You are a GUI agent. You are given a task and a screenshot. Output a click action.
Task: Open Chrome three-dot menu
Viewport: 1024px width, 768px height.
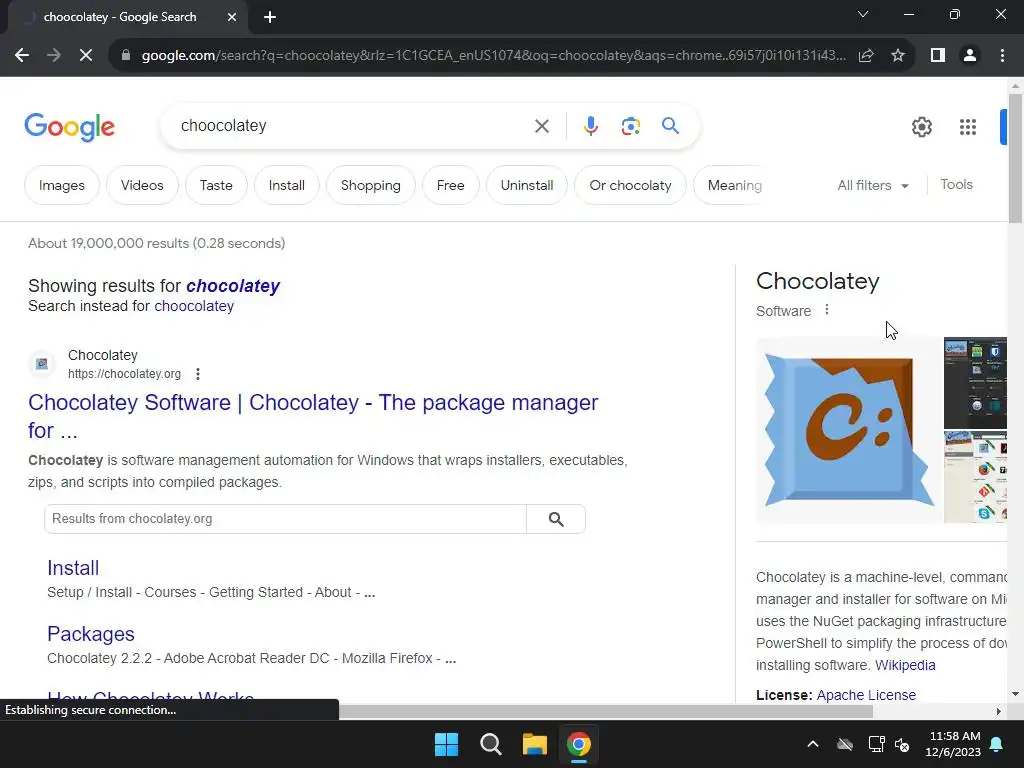point(1002,56)
